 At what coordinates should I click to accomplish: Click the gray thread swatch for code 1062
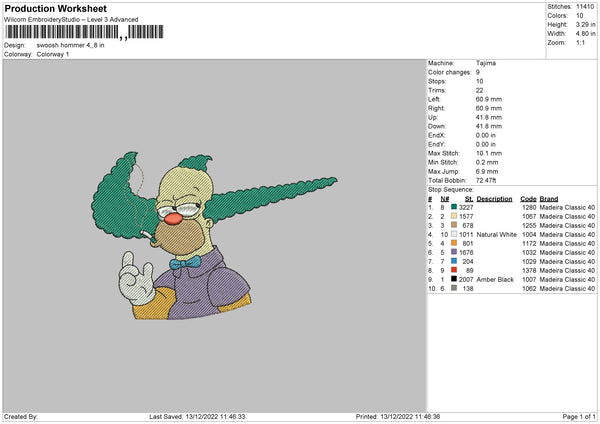pos(454,288)
